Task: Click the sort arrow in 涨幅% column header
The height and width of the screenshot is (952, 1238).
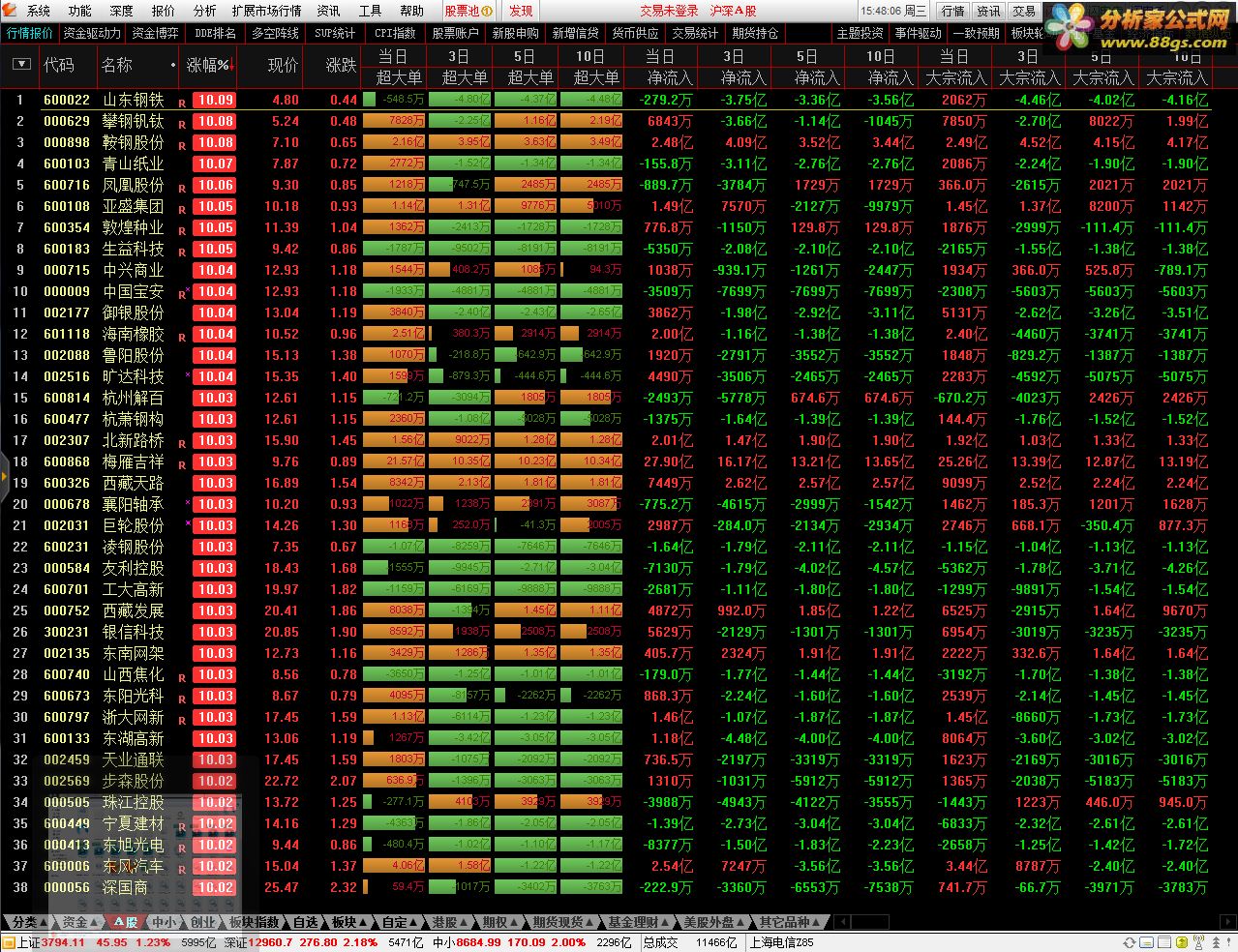Action: coord(232,65)
